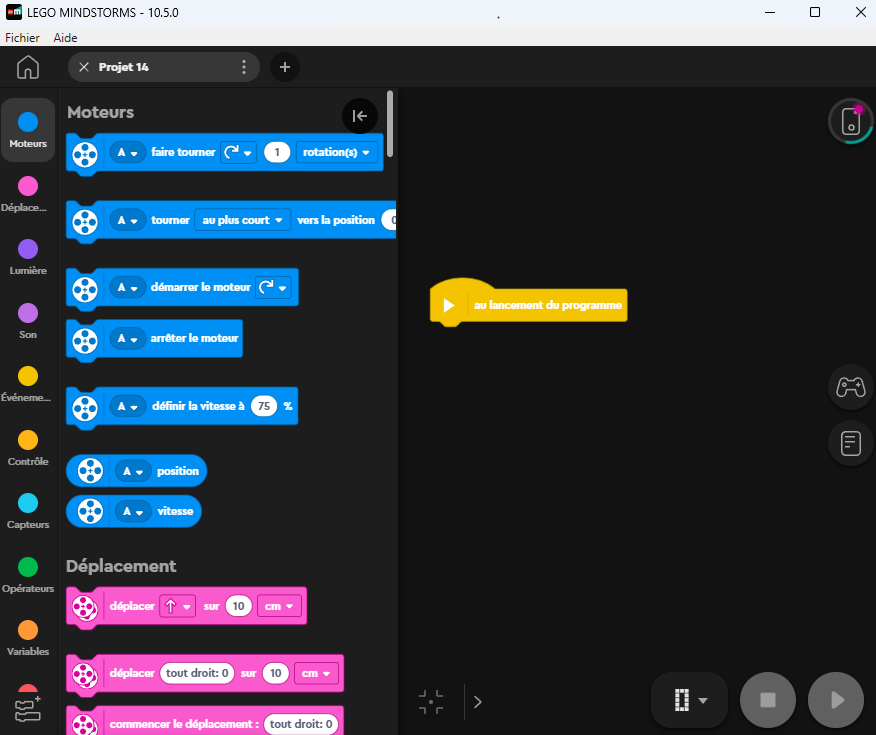Image resolution: width=876 pixels, height=735 pixels.
Task: Open block extensions at sidebar bottom
Action: pyautogui.click(x=28, y=709)
